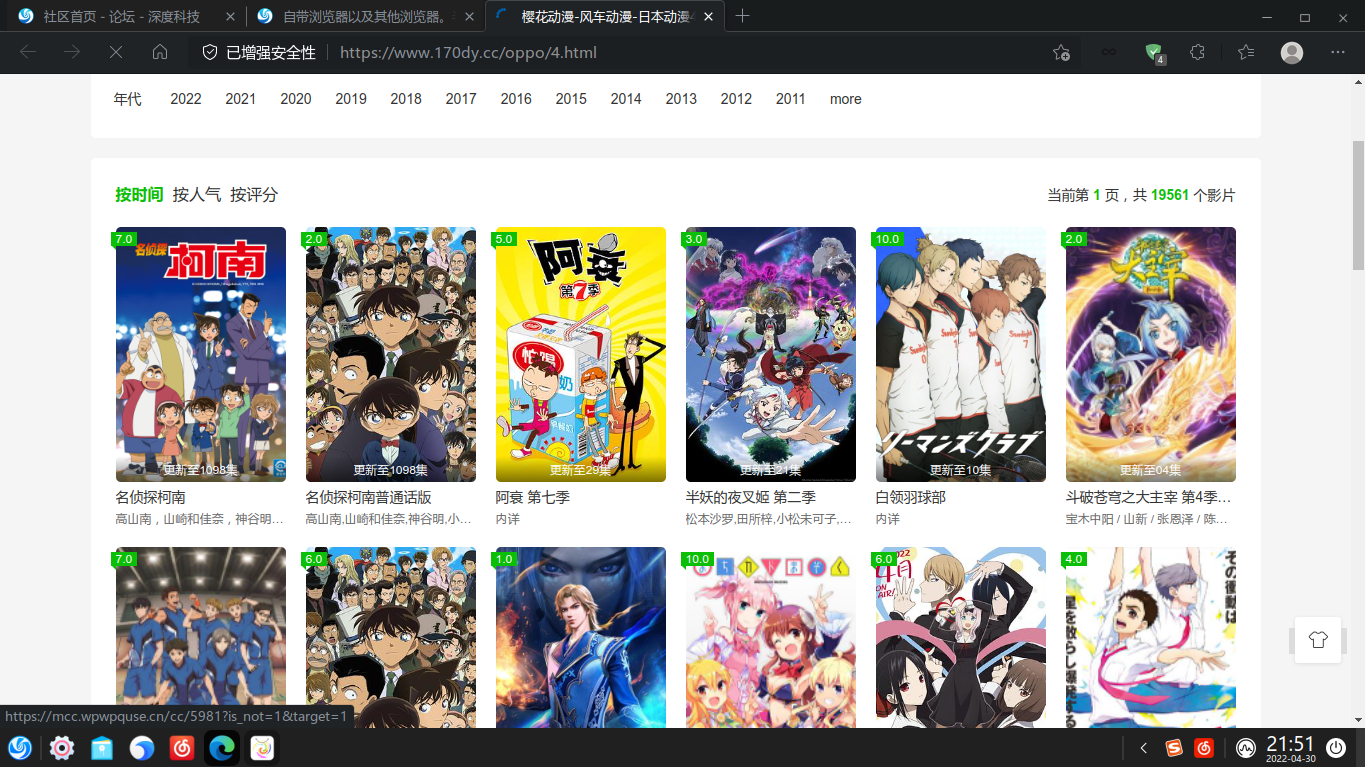Open the gear Control Center dock icon
Viewport: 1365px width, 767px height.
point(62,747)
